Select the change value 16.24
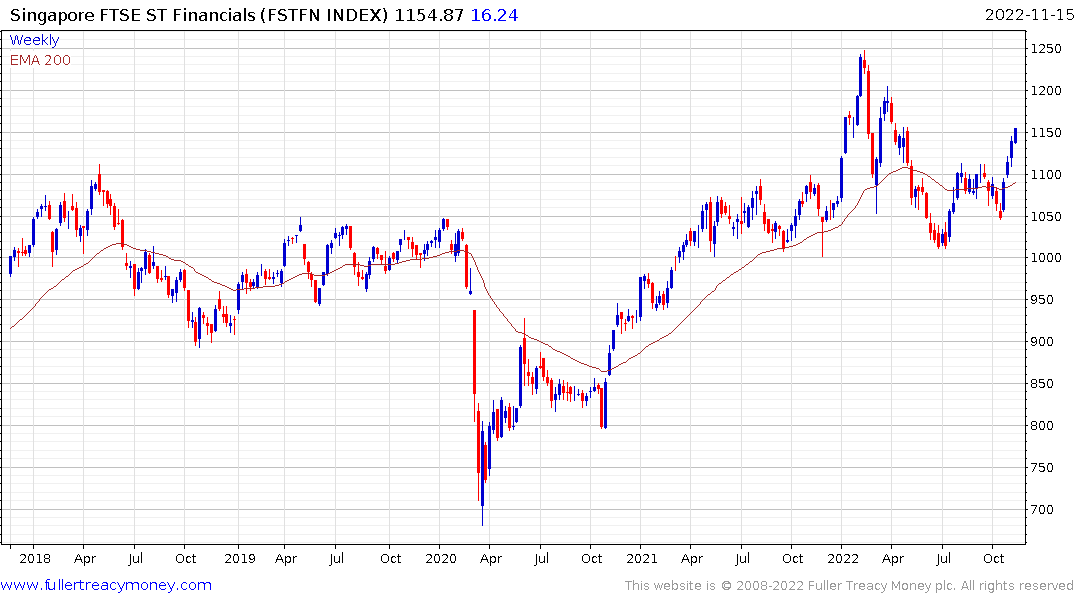Screen dimensions: 1075x600 click(494, 15)
